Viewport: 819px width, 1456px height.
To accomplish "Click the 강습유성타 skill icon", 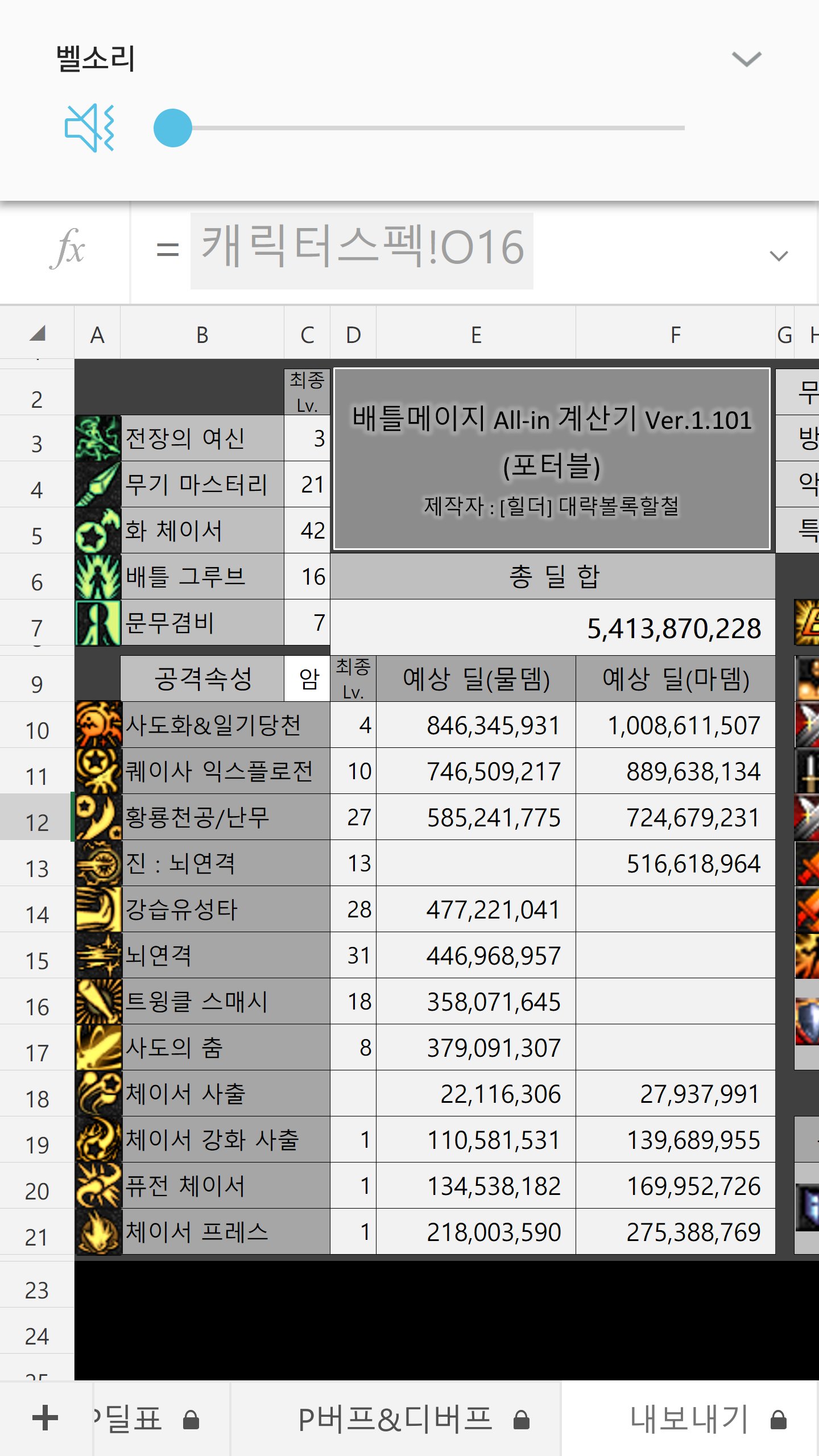I will pos(98,909).
